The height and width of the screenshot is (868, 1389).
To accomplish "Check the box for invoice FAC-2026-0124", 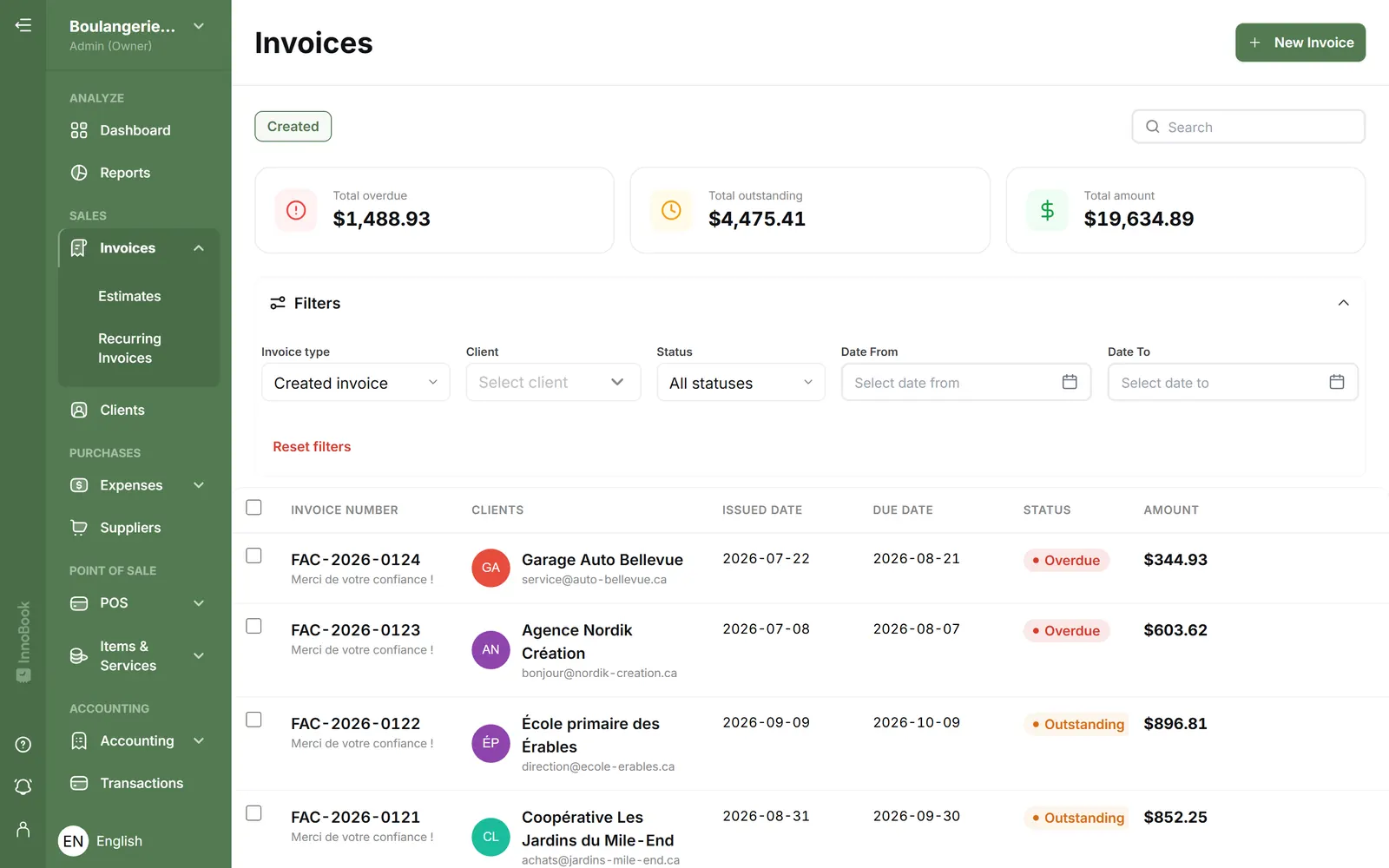I will coord(253,556).
